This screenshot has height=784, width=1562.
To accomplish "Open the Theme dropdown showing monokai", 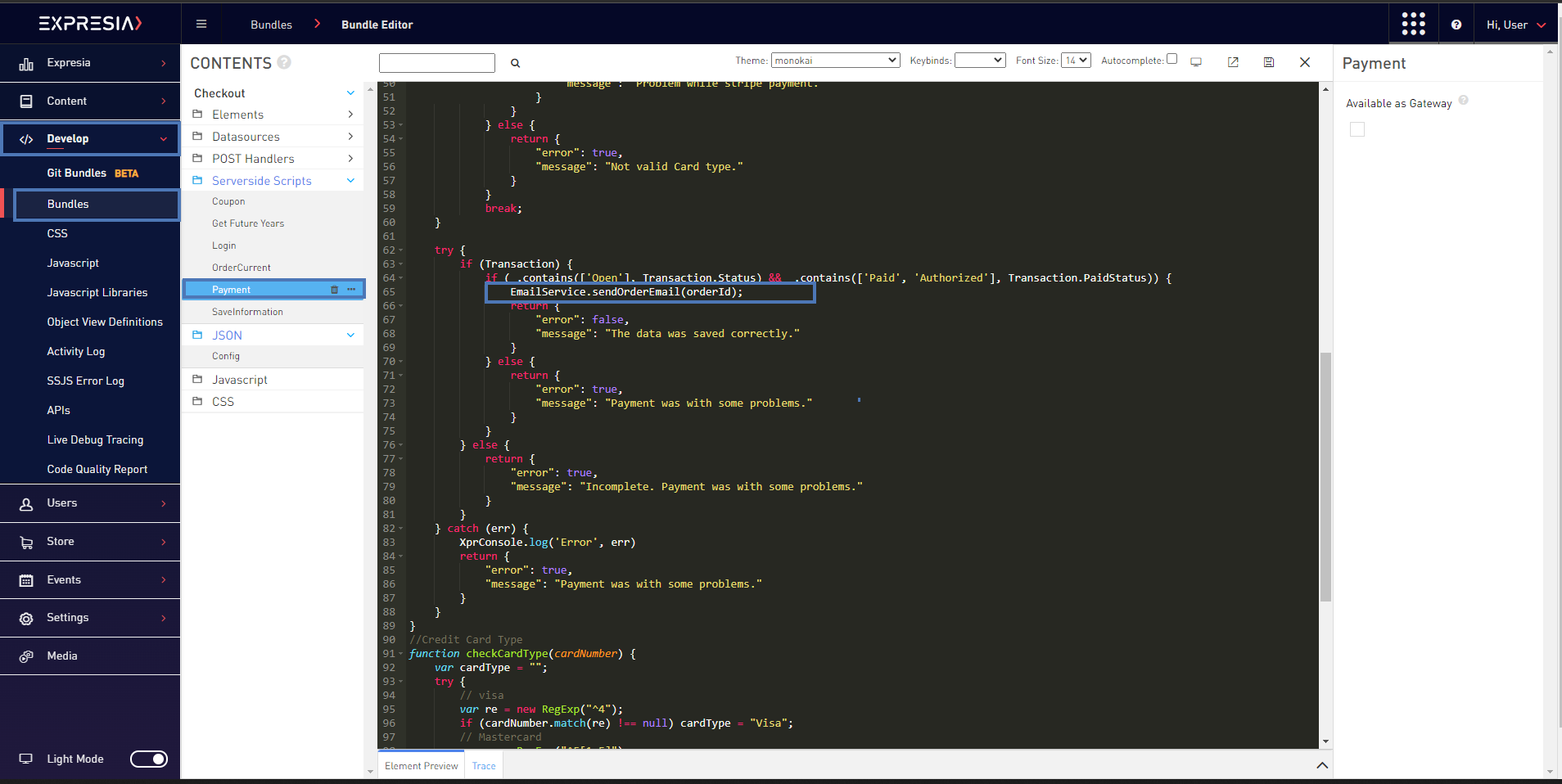I will 835,61.
